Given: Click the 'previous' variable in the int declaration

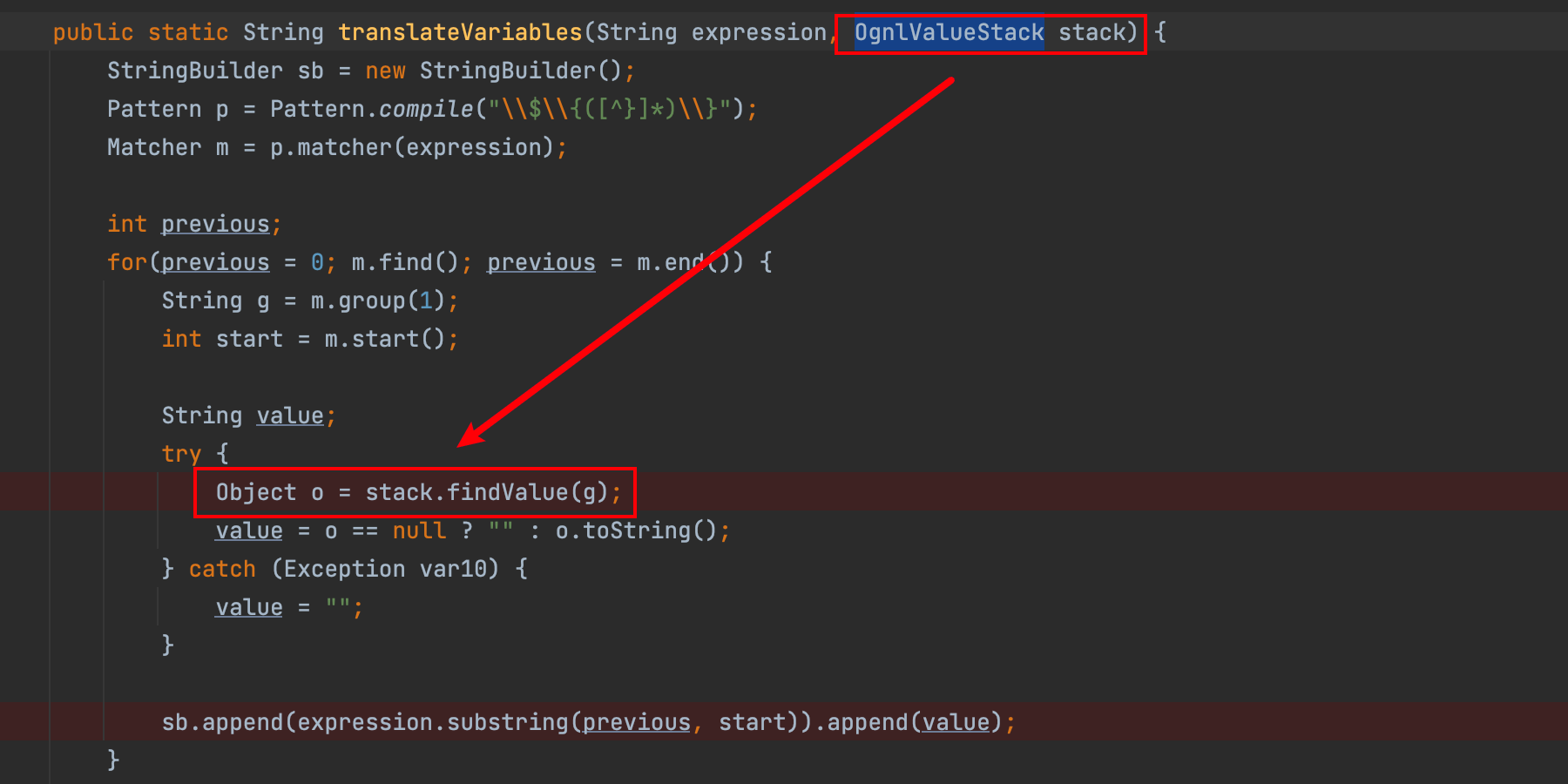Looking at the screenshot, I should click(215, 225).
